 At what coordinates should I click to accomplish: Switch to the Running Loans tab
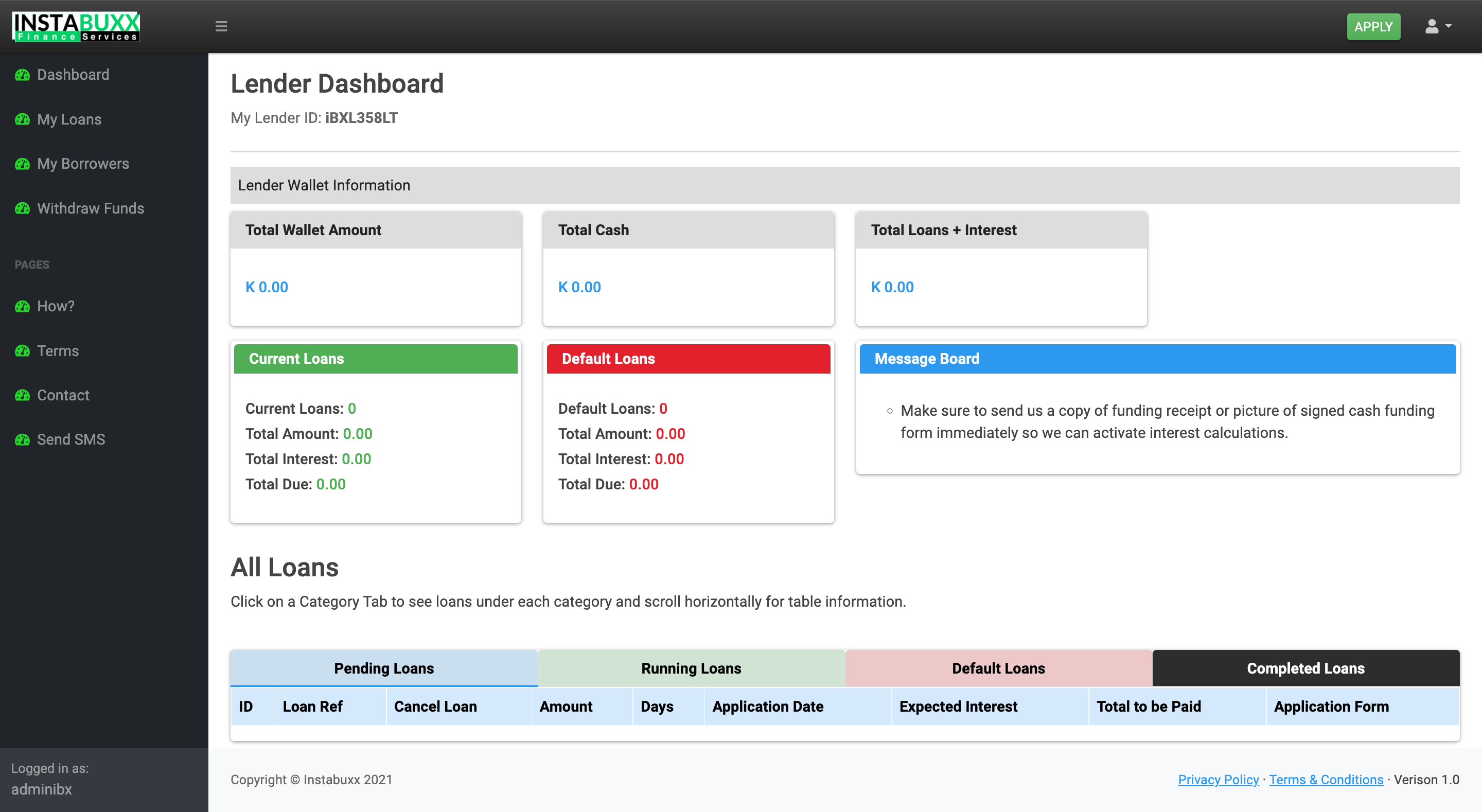[x=691, y=668]
